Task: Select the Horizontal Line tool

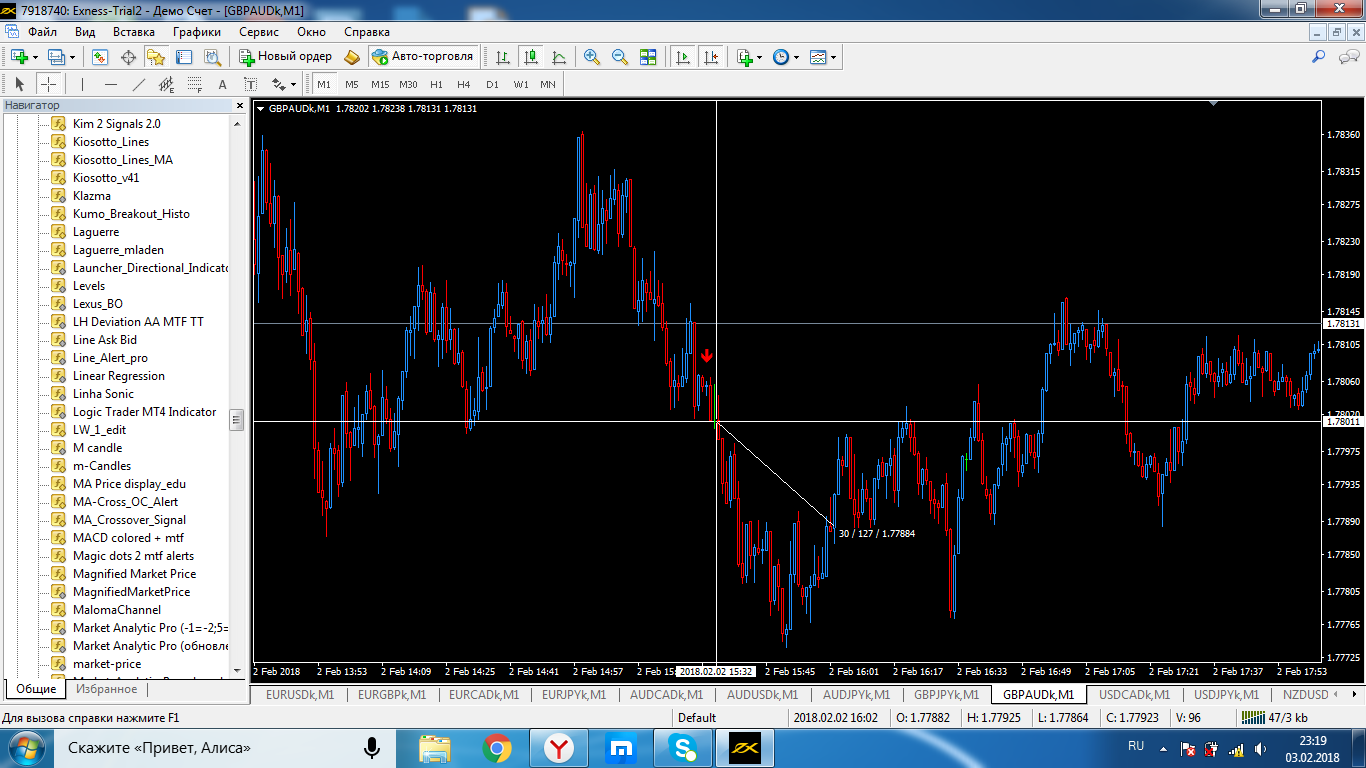Action: click(x=110, y=84)
